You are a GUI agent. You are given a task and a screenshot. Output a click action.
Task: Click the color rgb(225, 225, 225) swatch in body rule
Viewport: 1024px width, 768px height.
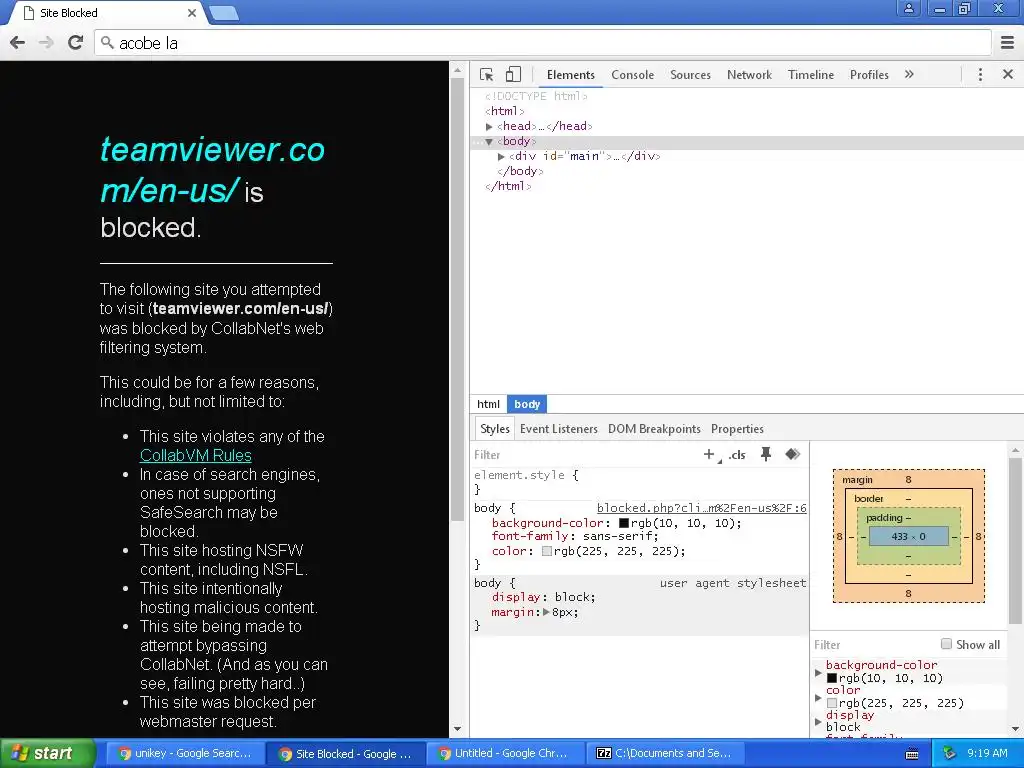coord(547,551)
